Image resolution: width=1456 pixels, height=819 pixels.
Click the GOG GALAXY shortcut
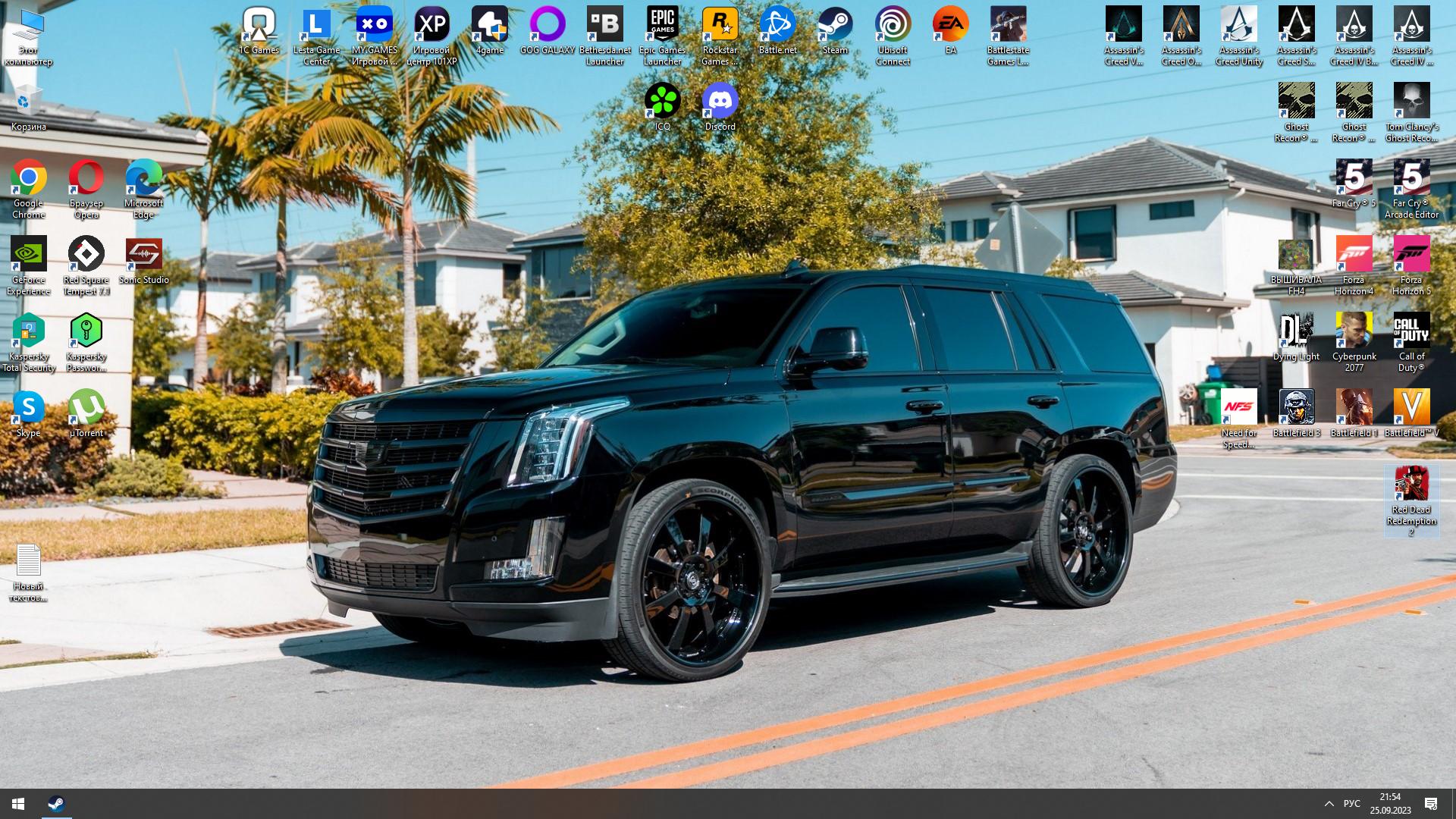coord(547,25)
